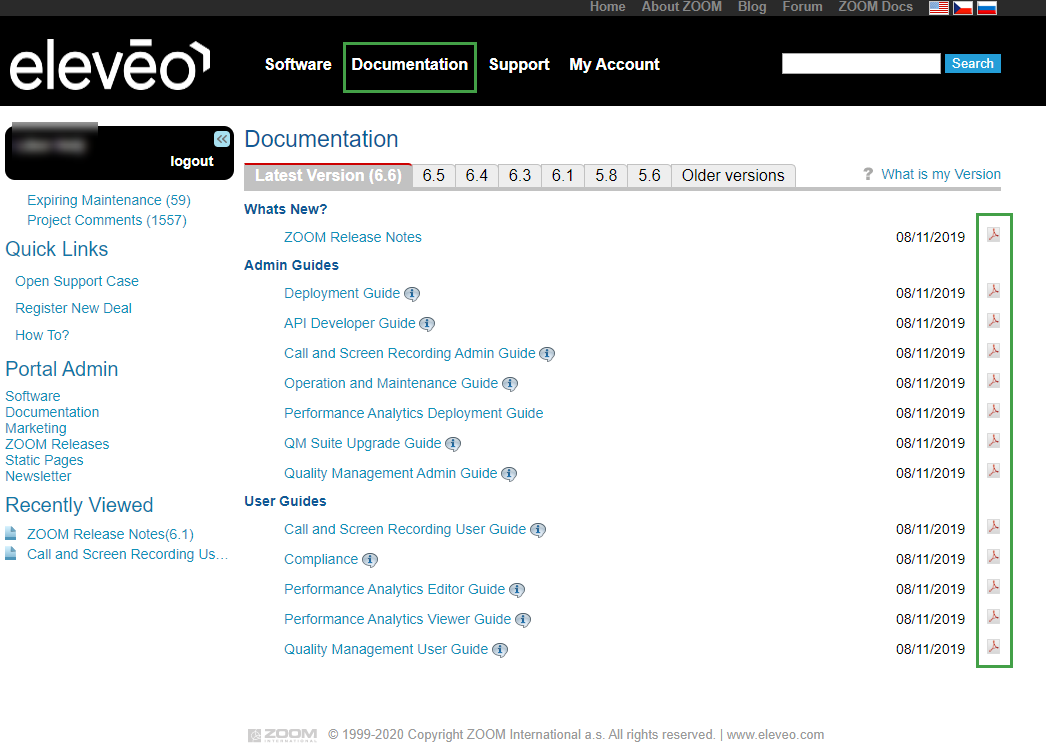Open PDF icon for Quality Management User Guide

point(993,647)
